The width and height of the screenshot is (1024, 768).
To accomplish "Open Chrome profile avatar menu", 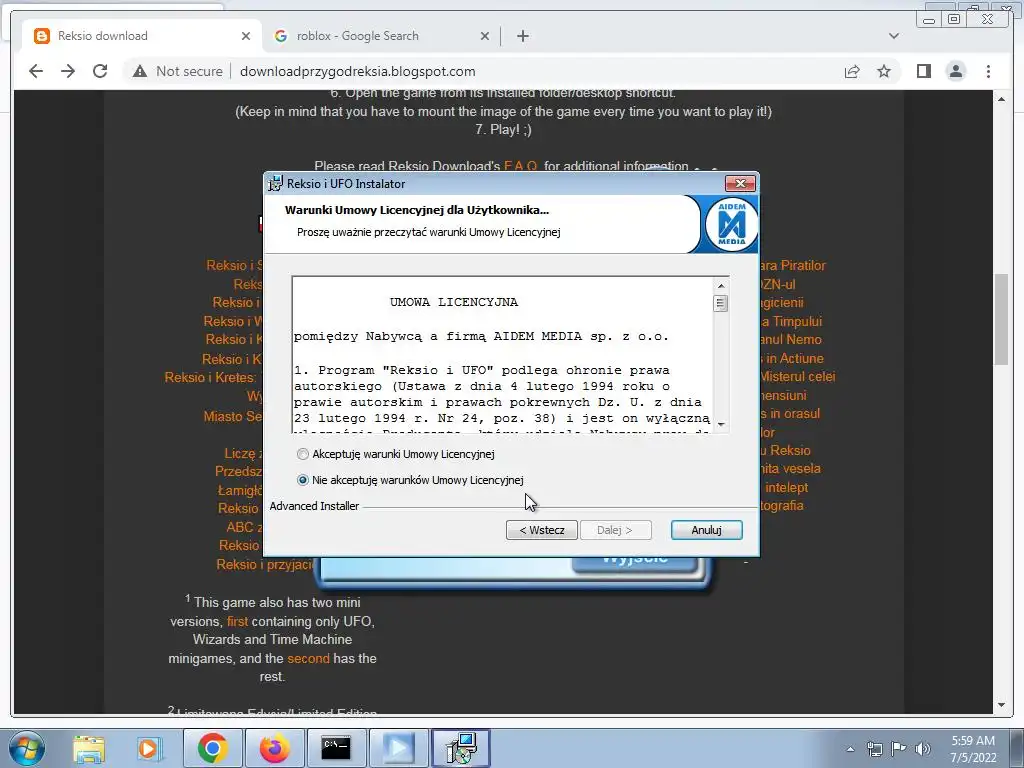I will pyautogui.click(x=955, y=71).
